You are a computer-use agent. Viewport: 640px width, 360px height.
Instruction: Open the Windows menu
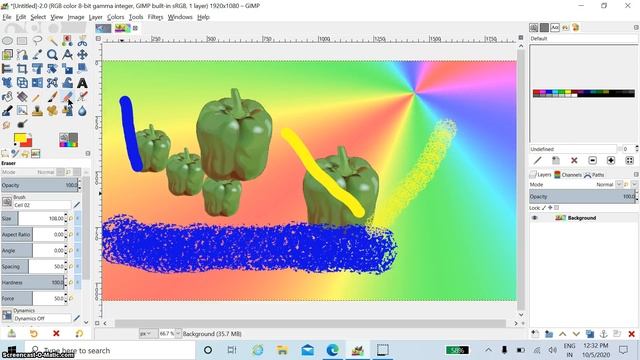click(x=180, y=17)
